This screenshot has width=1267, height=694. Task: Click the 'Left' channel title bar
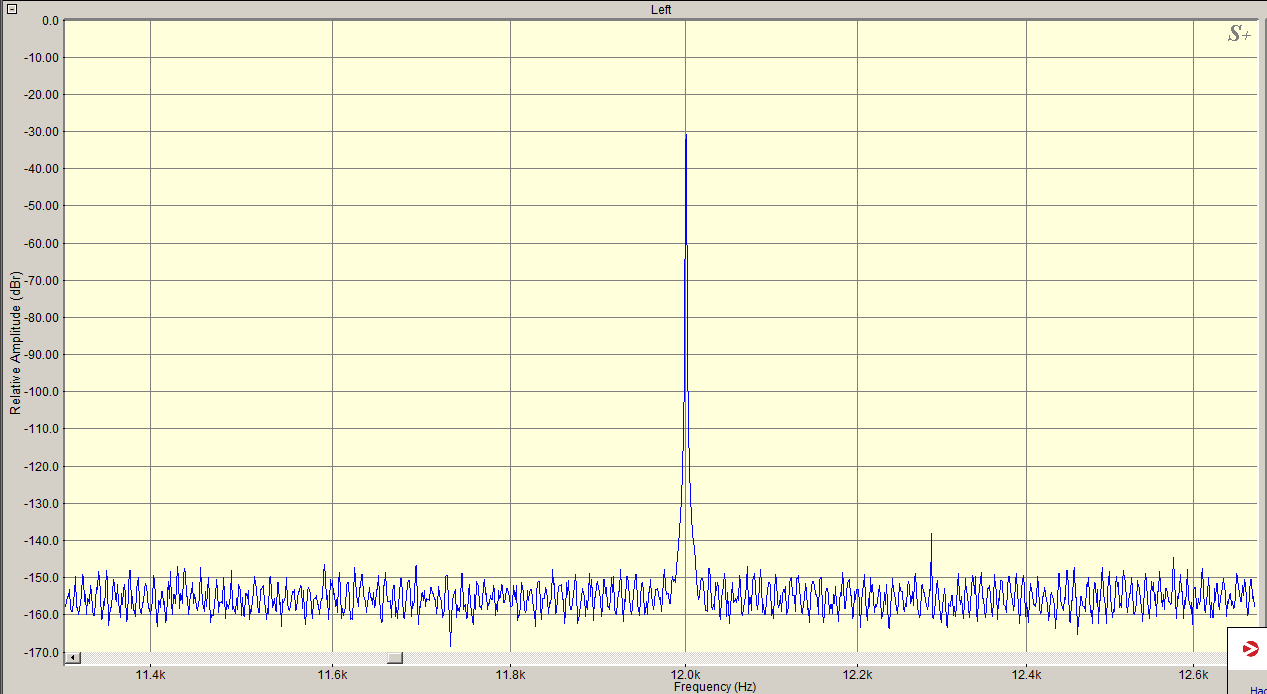coord(661,9)
